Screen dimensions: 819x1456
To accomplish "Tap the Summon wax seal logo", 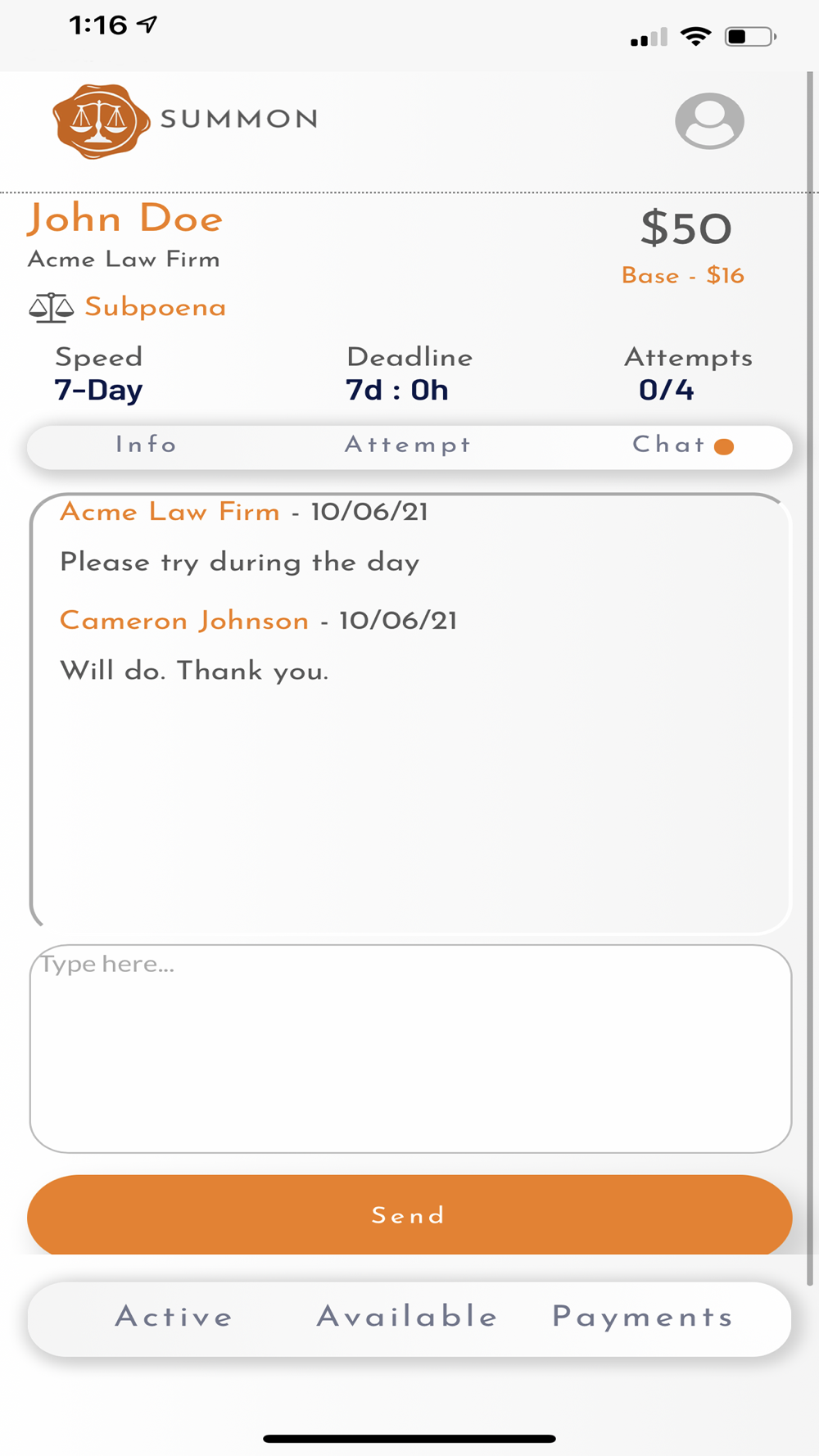I will (x=102, y=120).
